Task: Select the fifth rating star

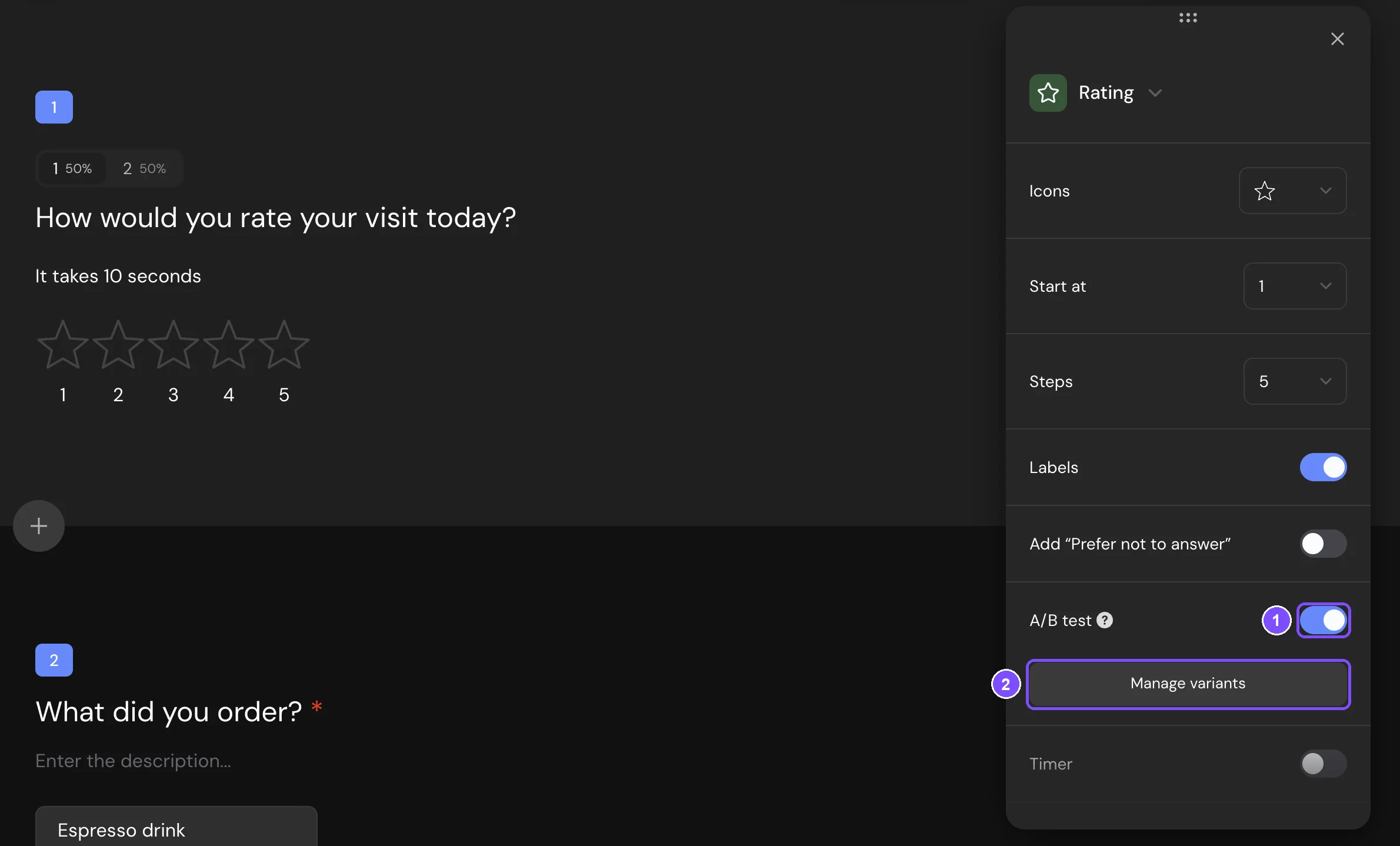Action: coord(284,345)
